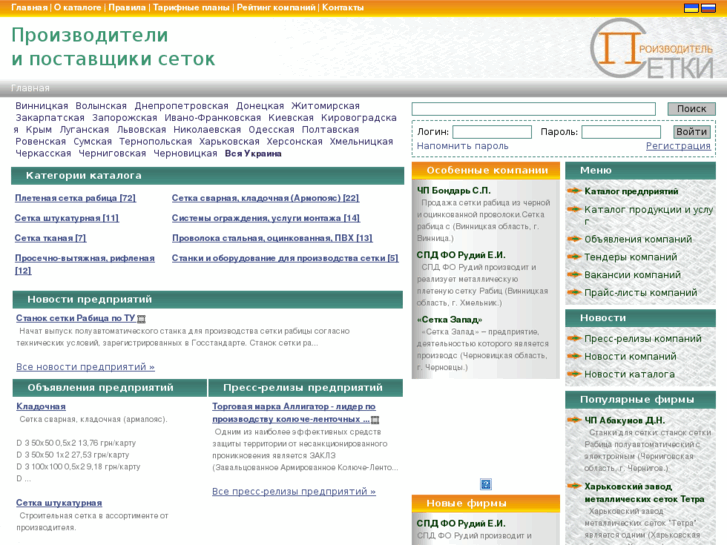The width and height of the screenshot is (727, 545).
Task: Click arrow icon beside Тендеры компаний
Action: [574, 256]
